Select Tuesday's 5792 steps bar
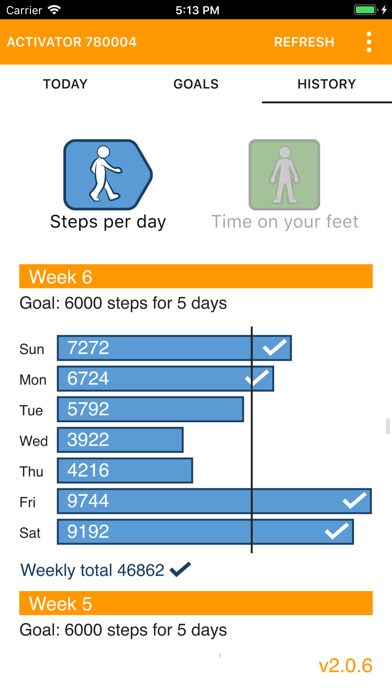 point(150,409)
